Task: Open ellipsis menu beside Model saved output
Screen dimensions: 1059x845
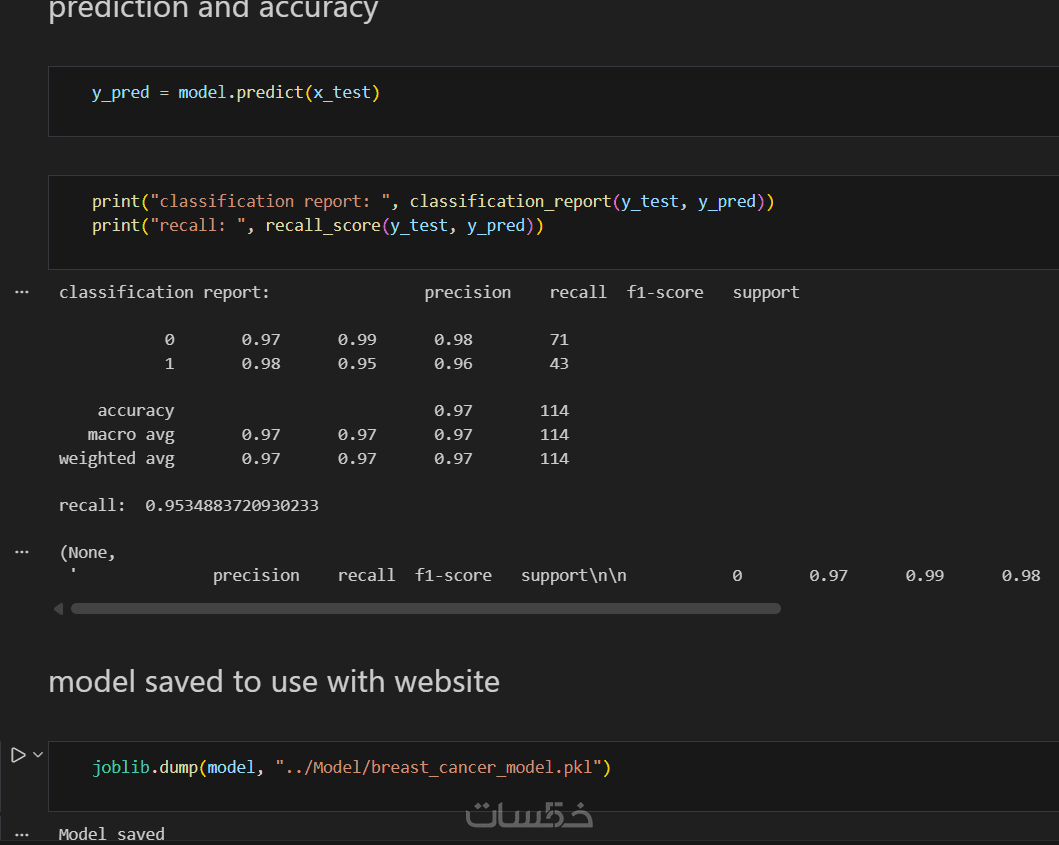Action: [22, 834]
